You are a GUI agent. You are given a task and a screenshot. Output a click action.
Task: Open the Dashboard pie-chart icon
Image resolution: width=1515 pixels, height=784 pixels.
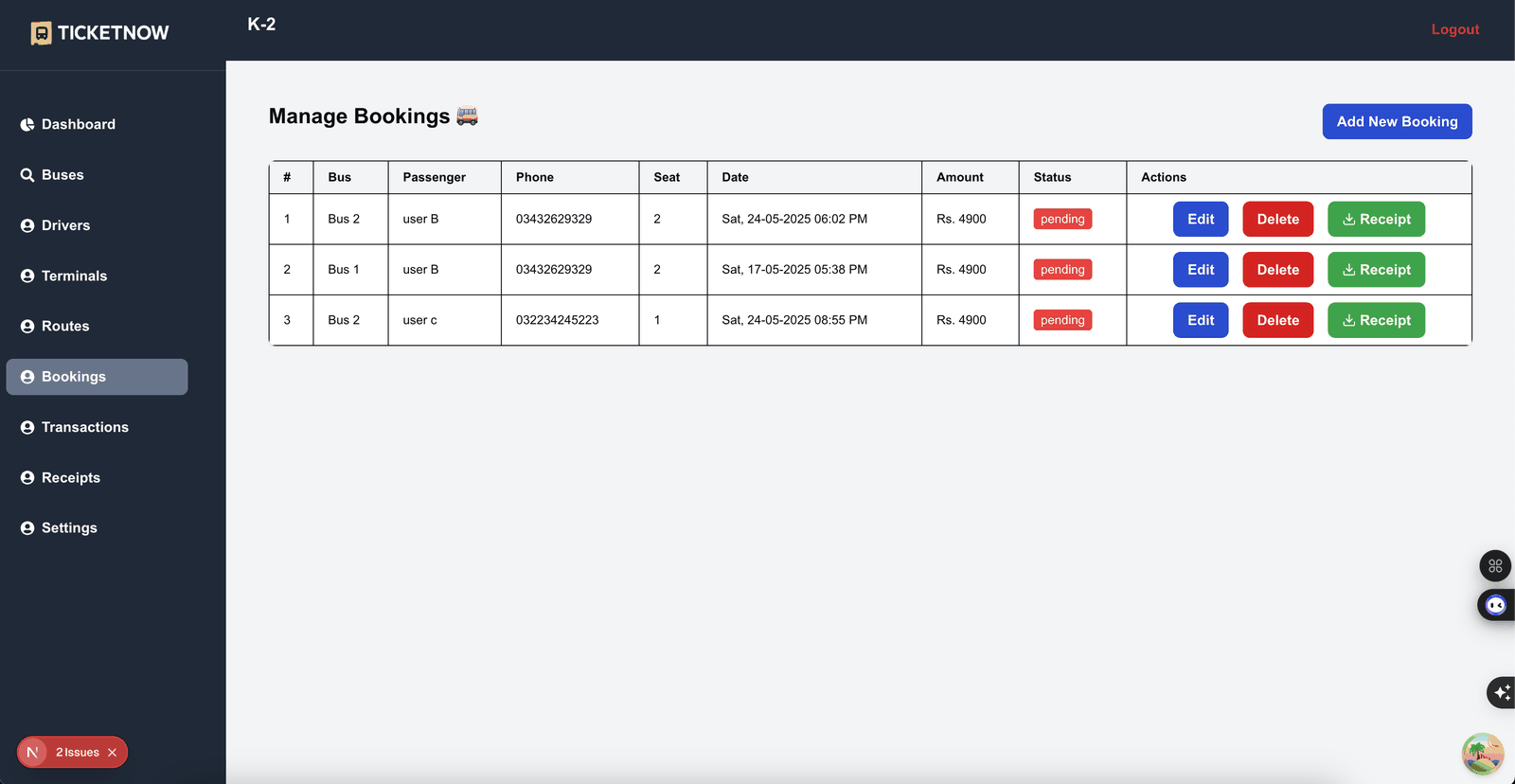click(27, 125)
